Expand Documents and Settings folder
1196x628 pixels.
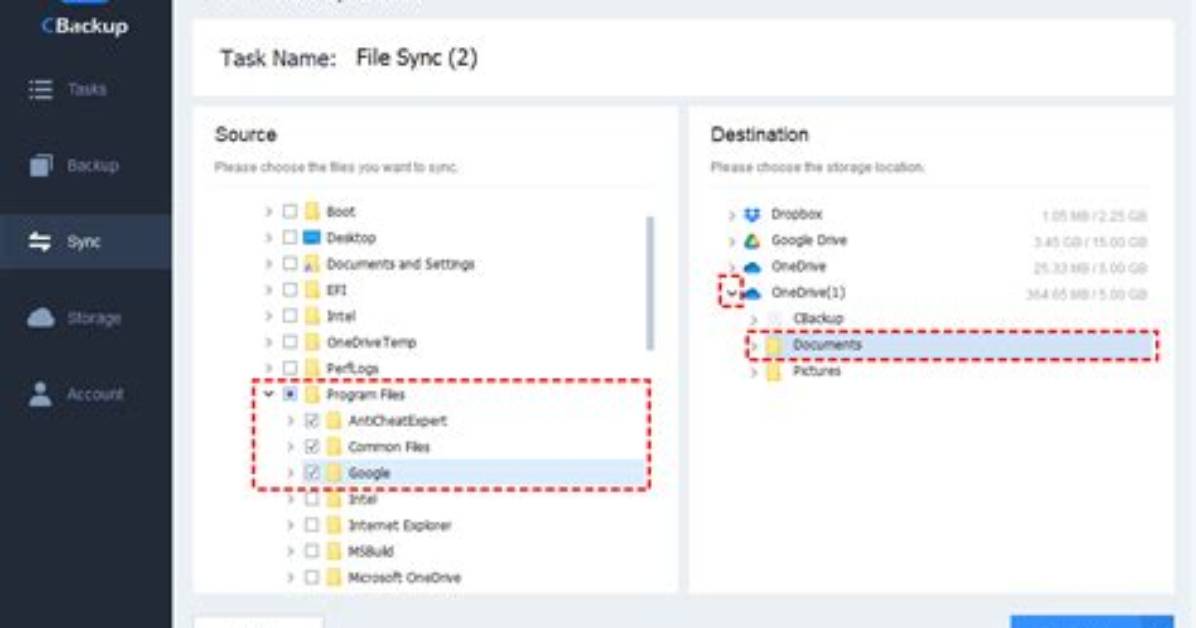click(x=268, y=263)
